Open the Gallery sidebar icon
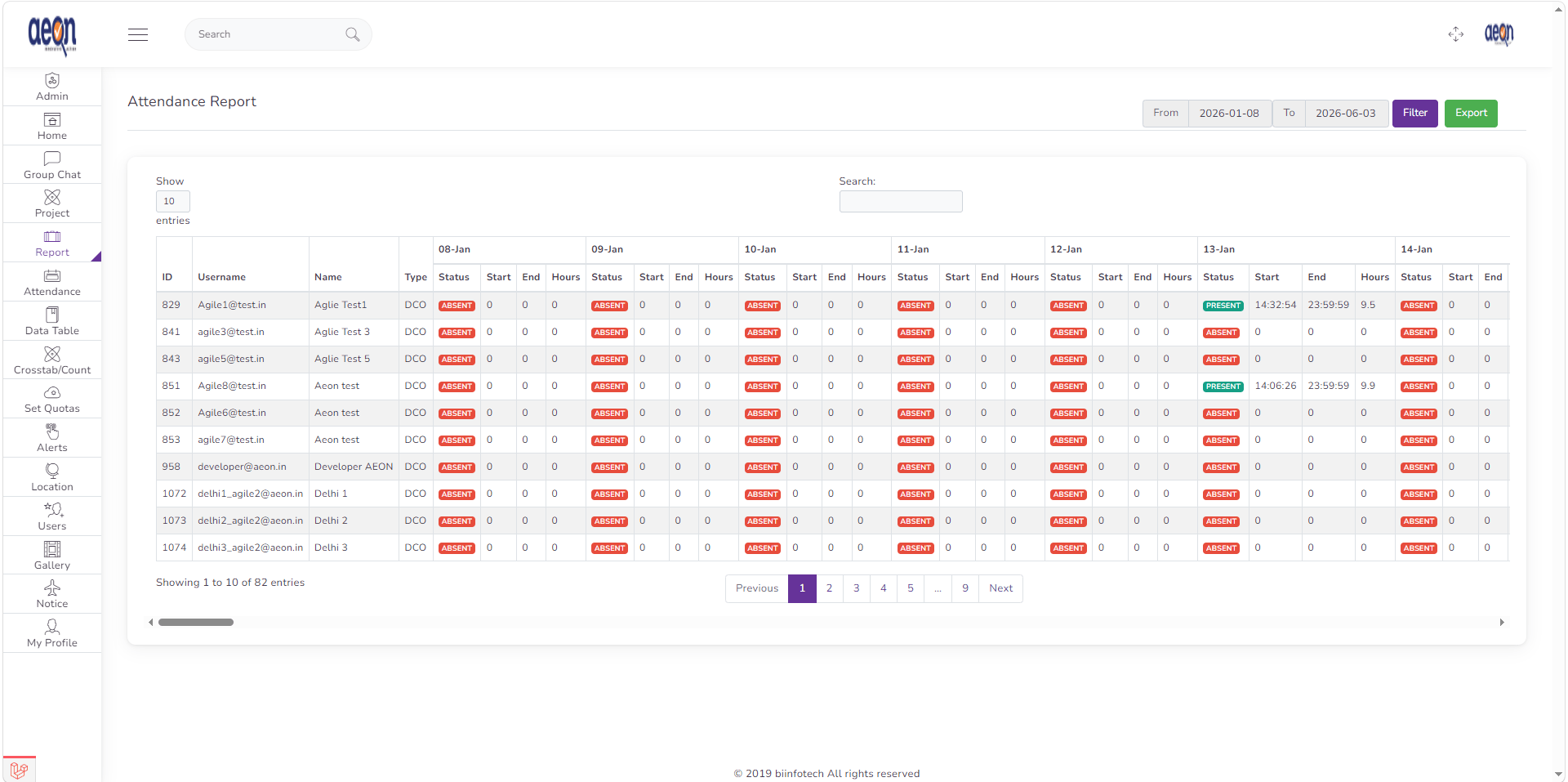Screen dimensions: 1568x782 click(52, 549)
